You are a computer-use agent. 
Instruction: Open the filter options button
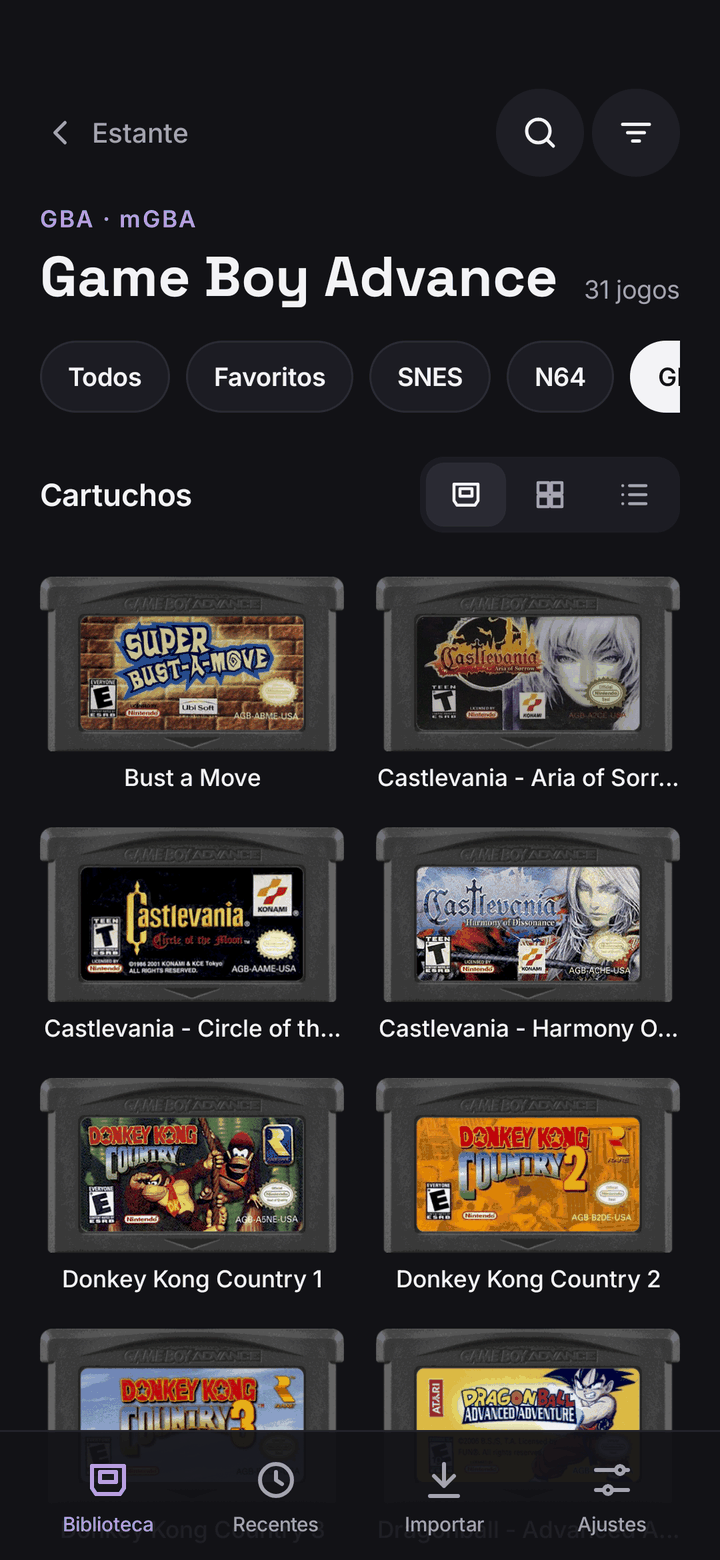pos(636,133)
